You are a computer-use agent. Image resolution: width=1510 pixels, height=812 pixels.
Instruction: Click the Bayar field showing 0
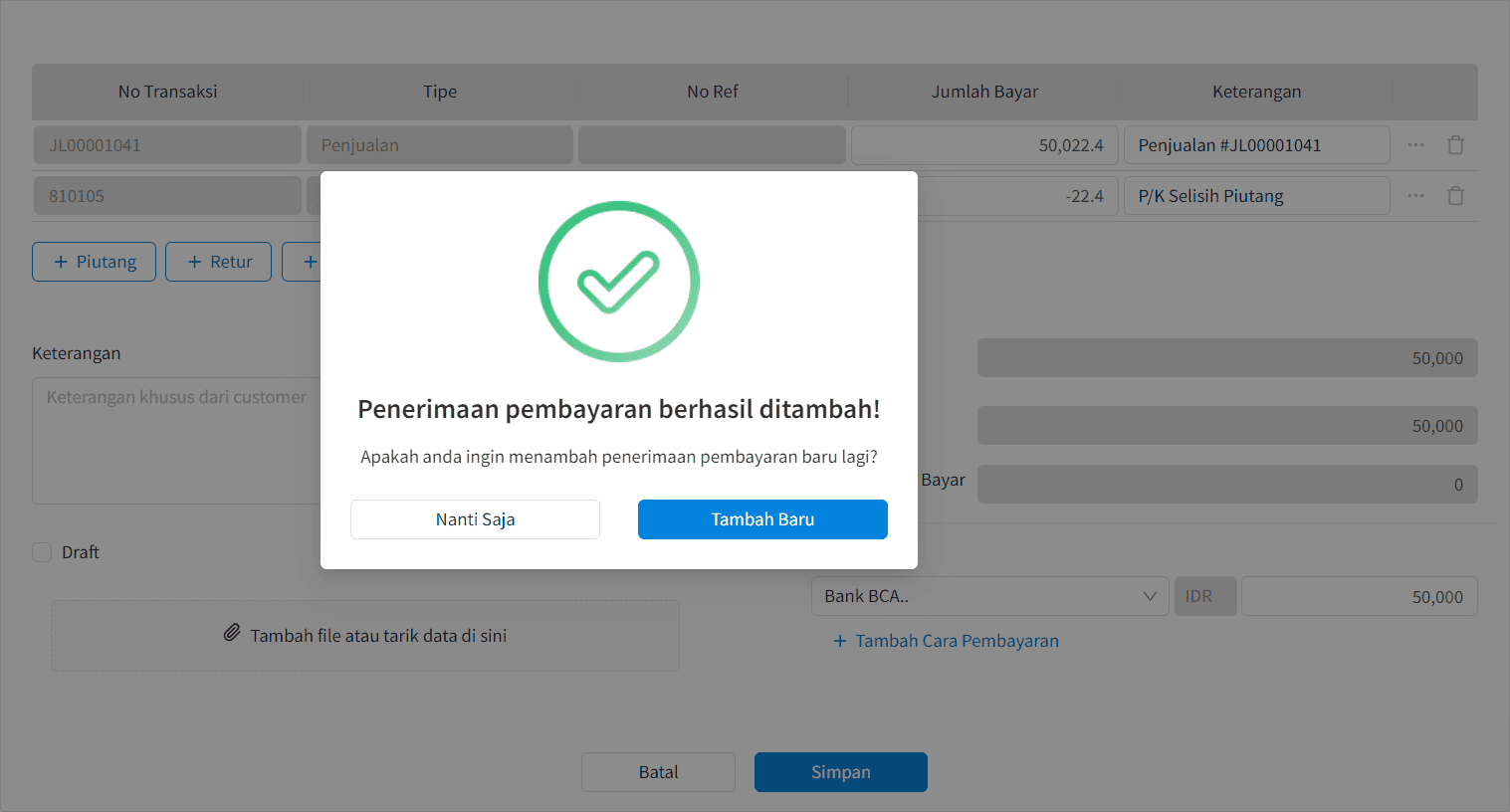point(1227,485)
